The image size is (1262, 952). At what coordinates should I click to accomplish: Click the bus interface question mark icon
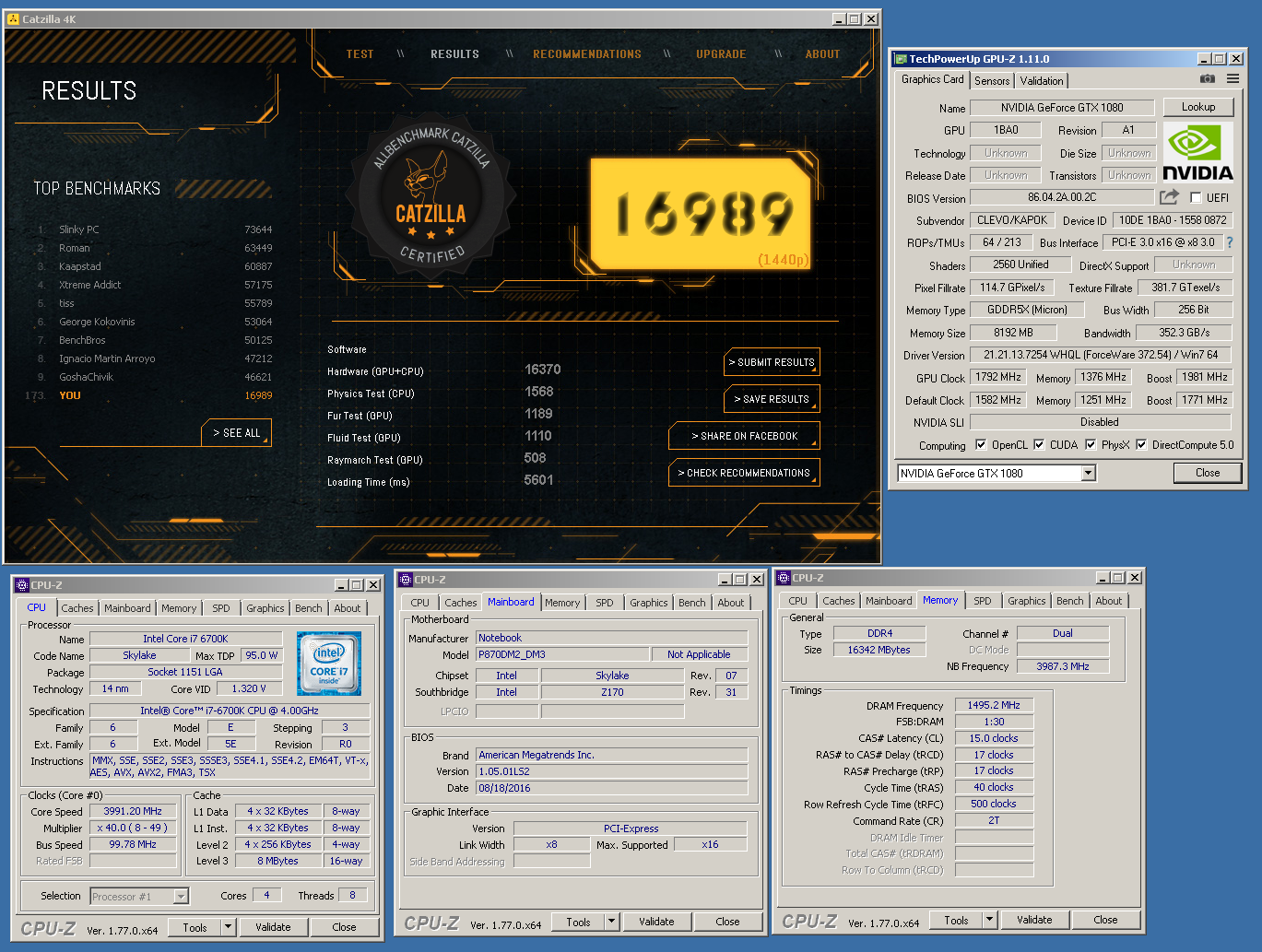[1229, 242]
